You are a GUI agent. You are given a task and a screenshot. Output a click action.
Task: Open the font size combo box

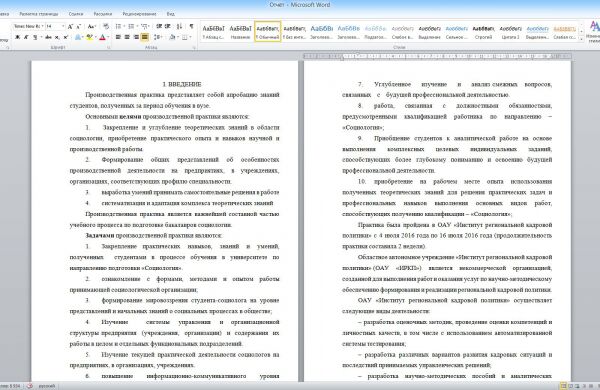tap(55, 26)
